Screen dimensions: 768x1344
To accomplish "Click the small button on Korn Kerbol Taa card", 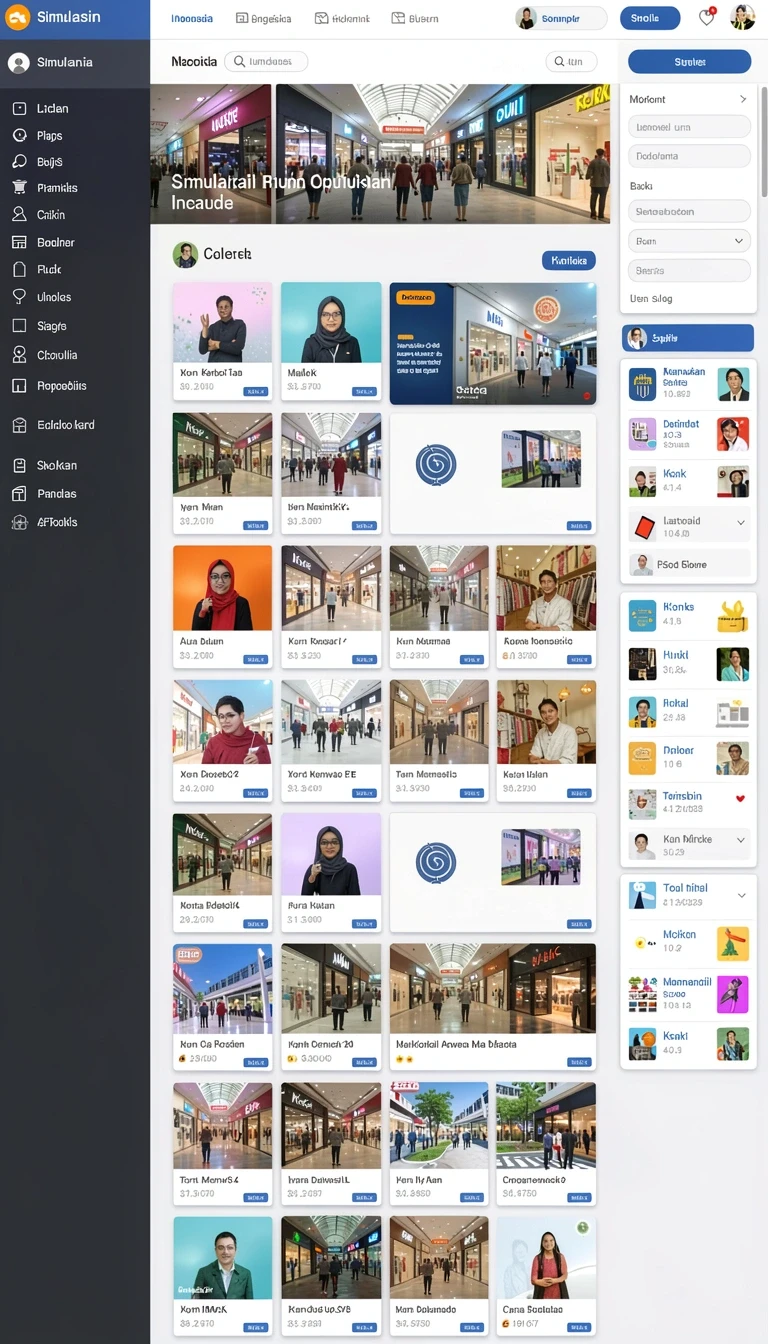I will pyautogui.click(x=255, y=392).
